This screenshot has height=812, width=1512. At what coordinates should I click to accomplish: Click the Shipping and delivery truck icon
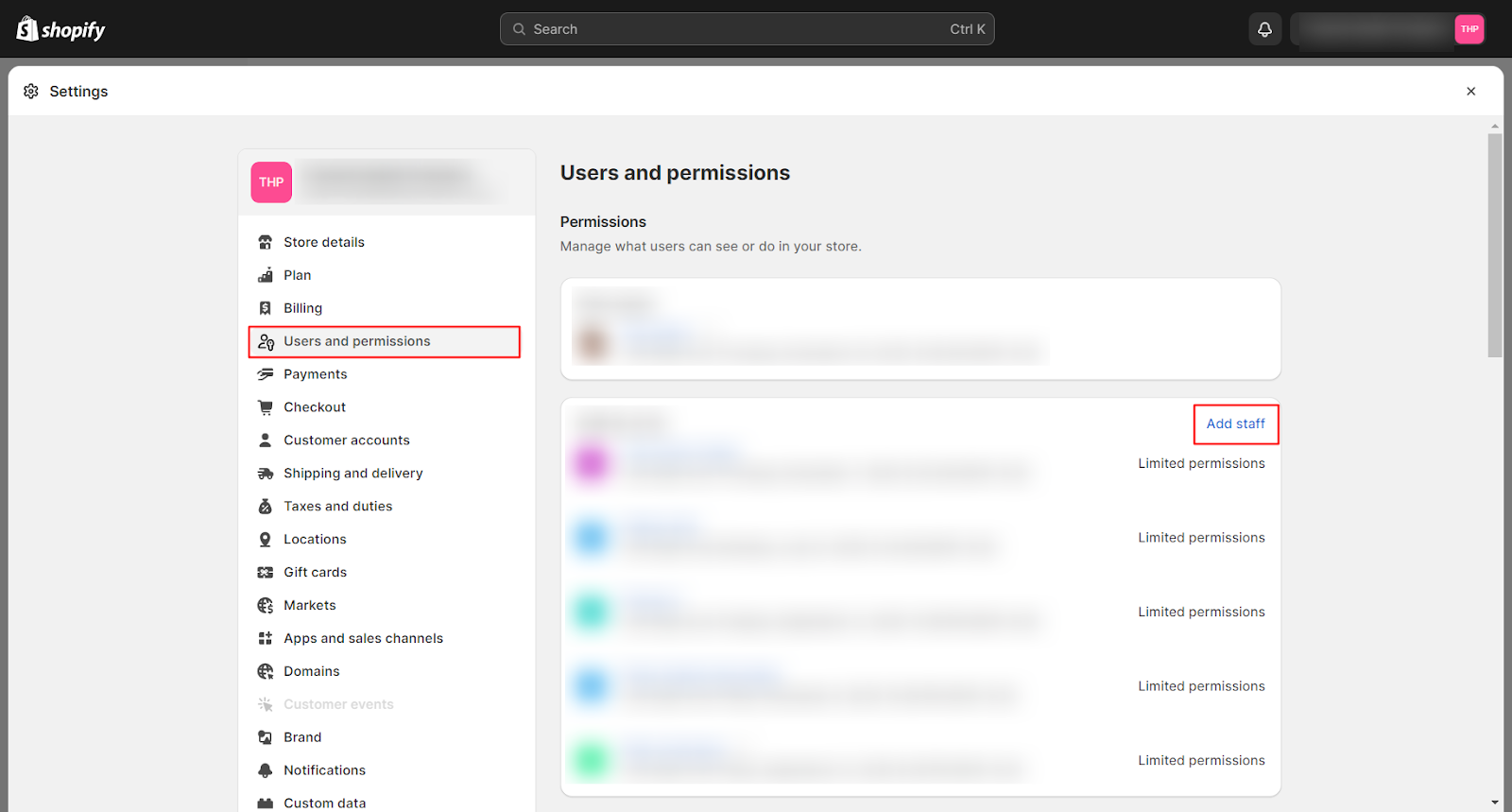266,474
